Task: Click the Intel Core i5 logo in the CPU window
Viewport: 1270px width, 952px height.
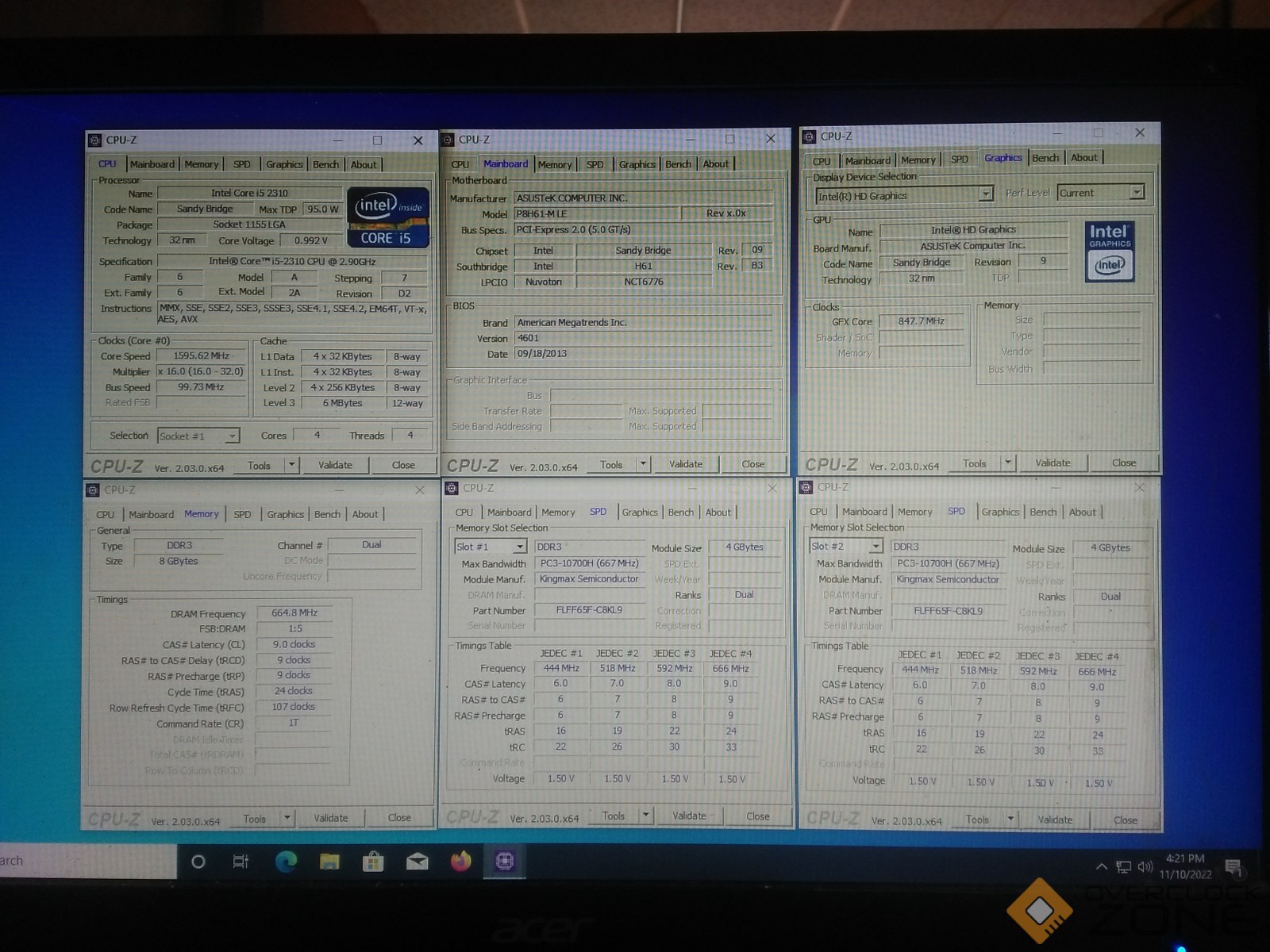Action: click(388, 217)
